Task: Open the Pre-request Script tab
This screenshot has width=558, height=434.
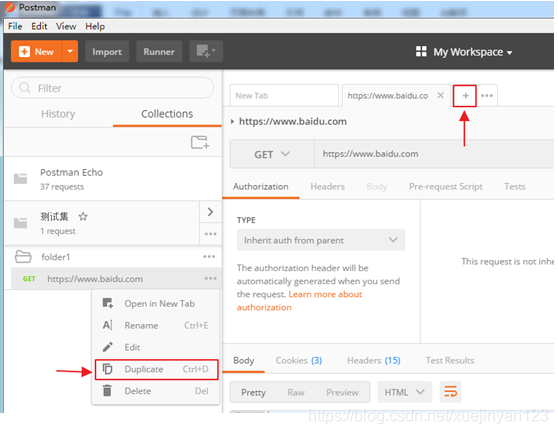Action: (x=446, y=186)
